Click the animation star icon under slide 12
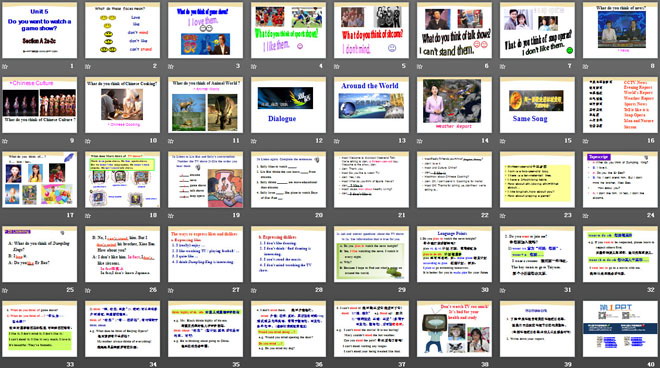Screen dimensions: 660x368 pyautogui.click(x=254, y=141)
